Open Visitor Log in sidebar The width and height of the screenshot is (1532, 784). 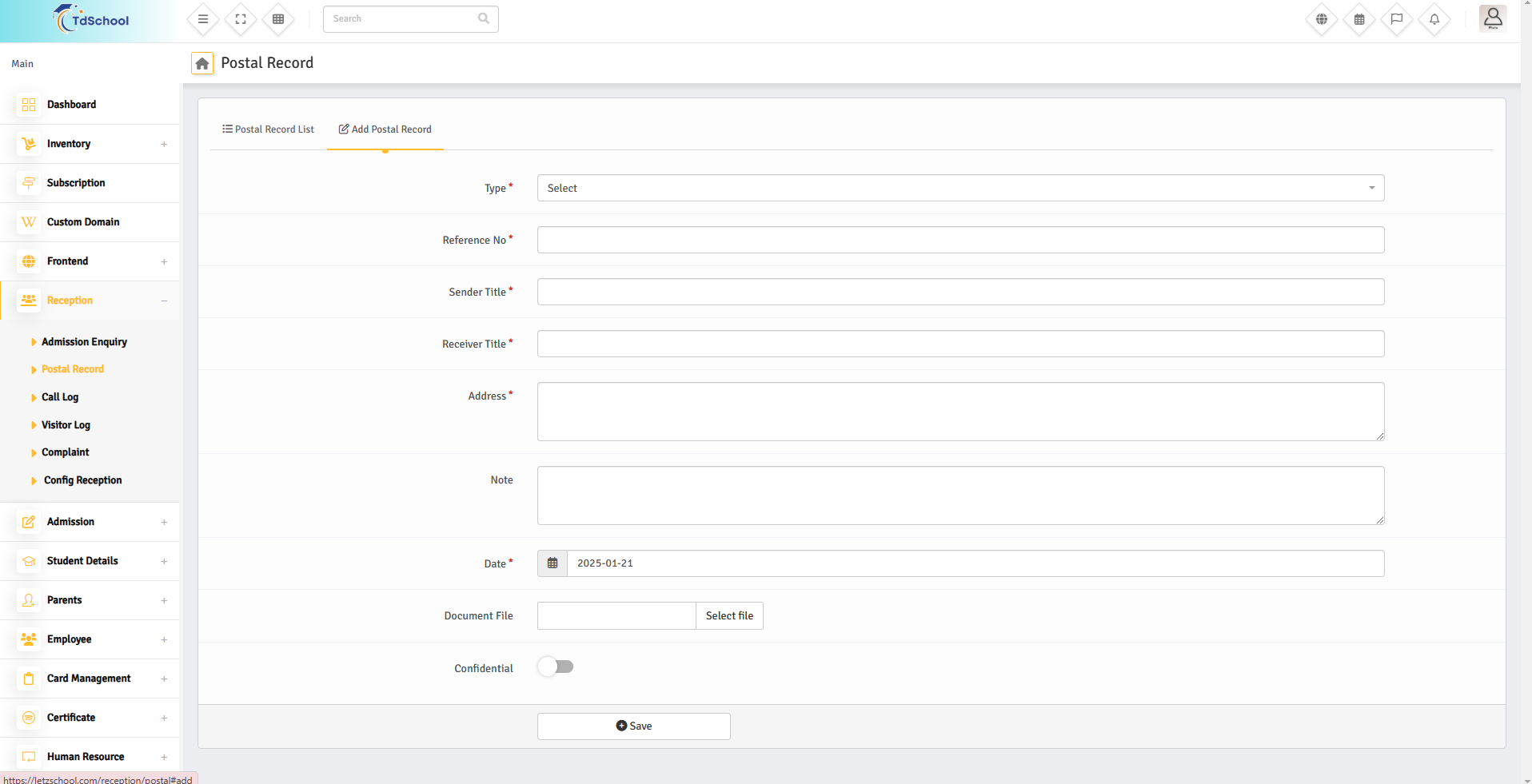66,425
